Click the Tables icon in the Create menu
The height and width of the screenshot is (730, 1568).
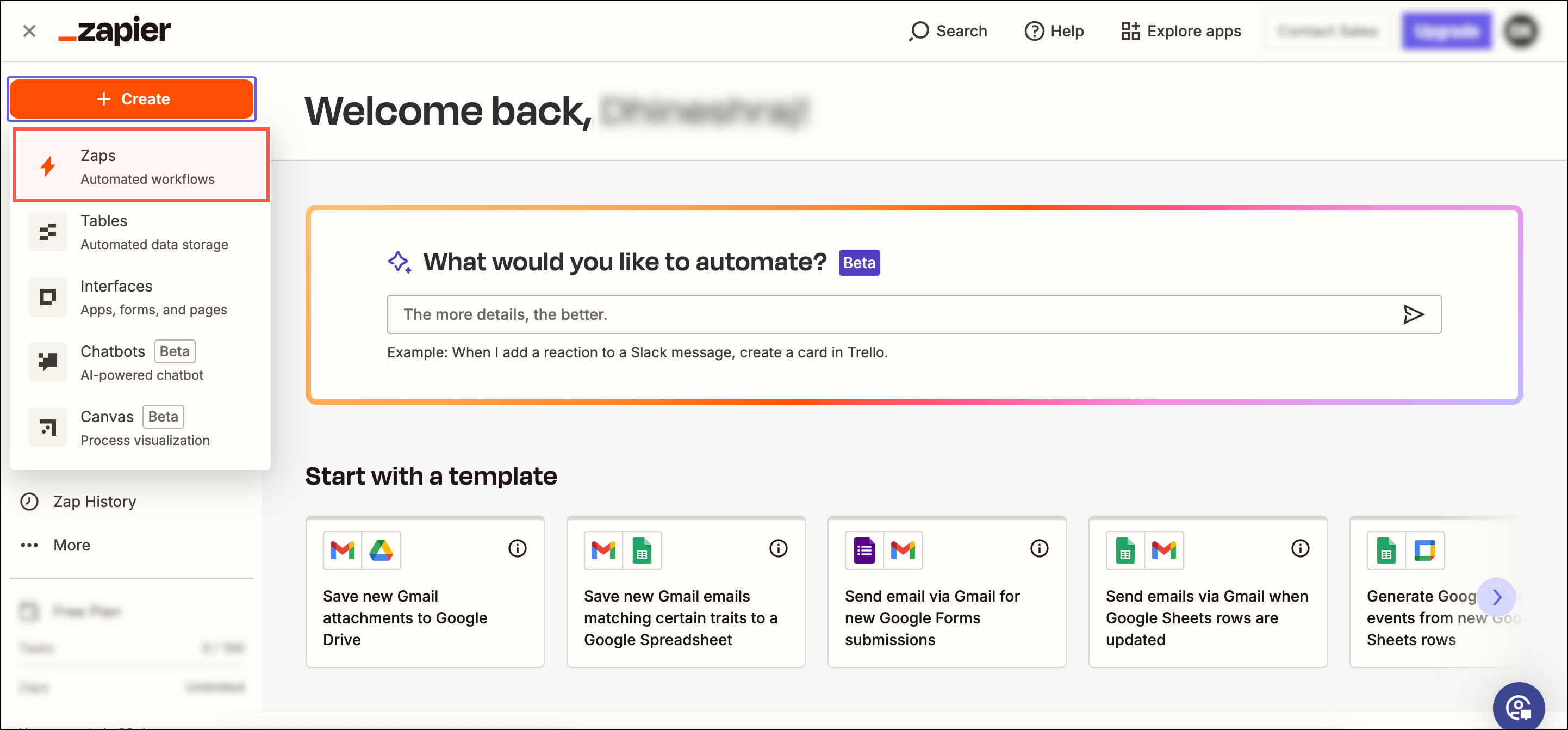47,232
